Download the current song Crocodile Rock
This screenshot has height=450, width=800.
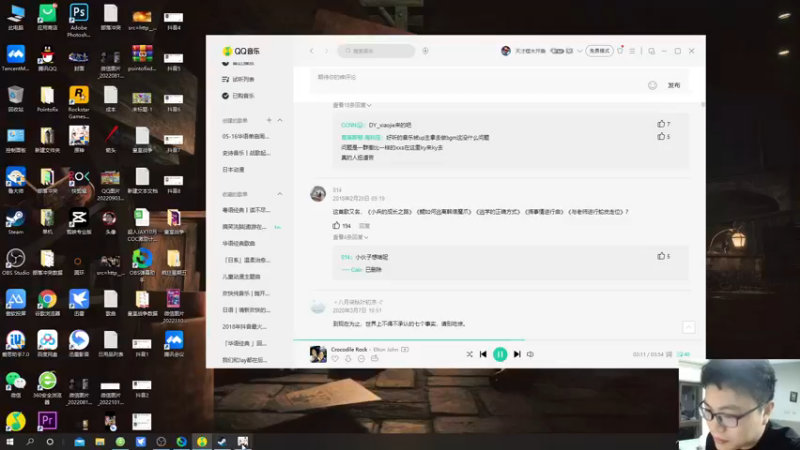[348, 359]
